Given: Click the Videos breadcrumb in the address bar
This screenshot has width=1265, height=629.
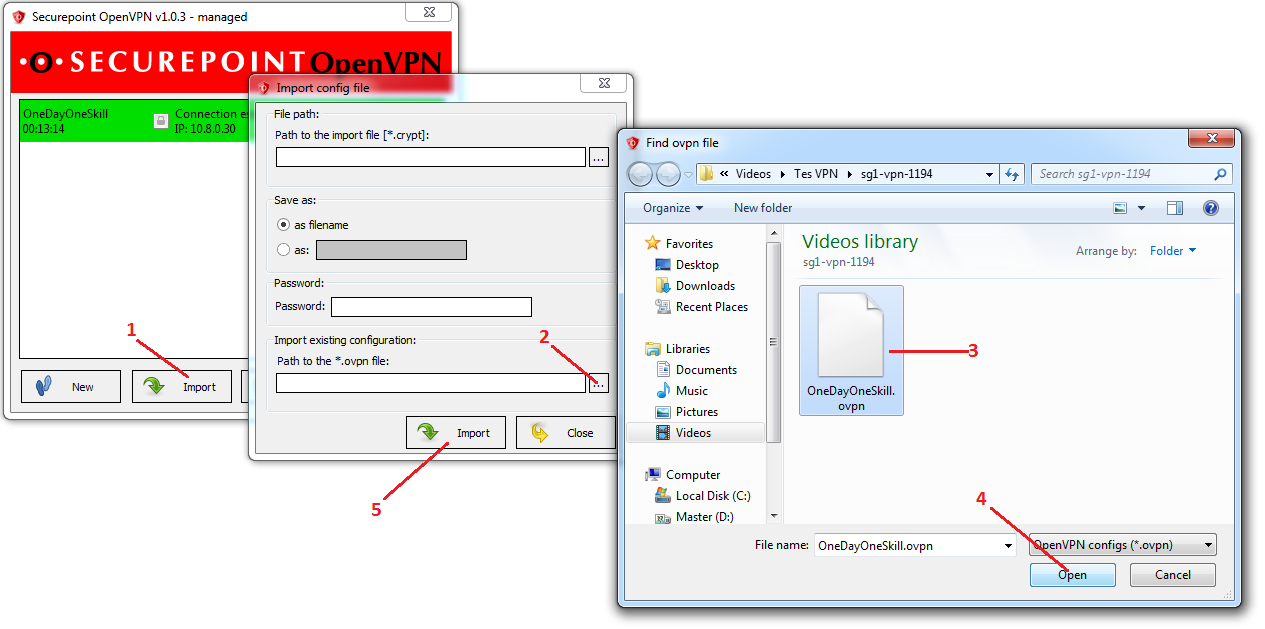Looking at the screenshot, I should tap(753, 174).
